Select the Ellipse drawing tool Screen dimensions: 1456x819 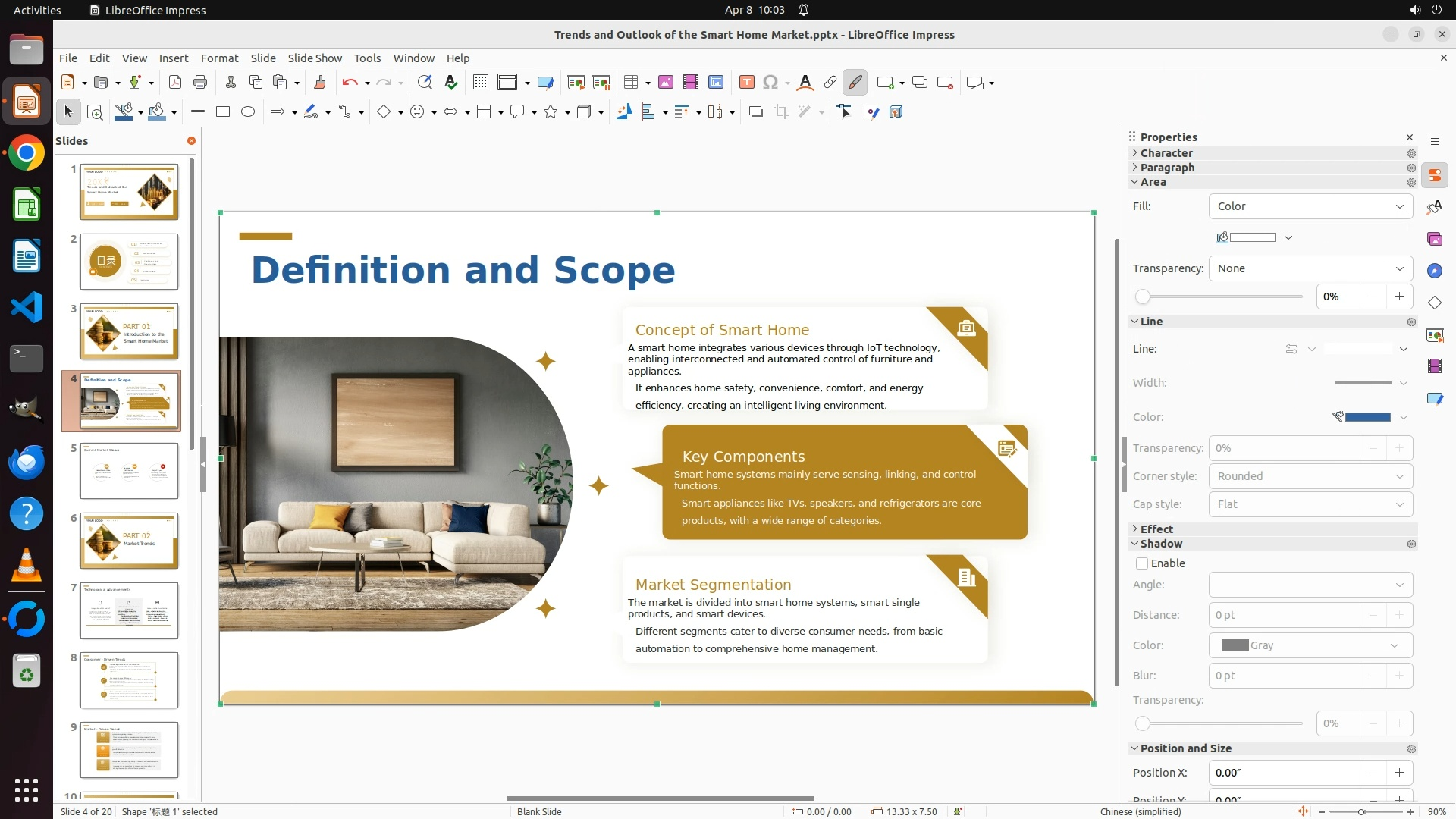point(248,112)
